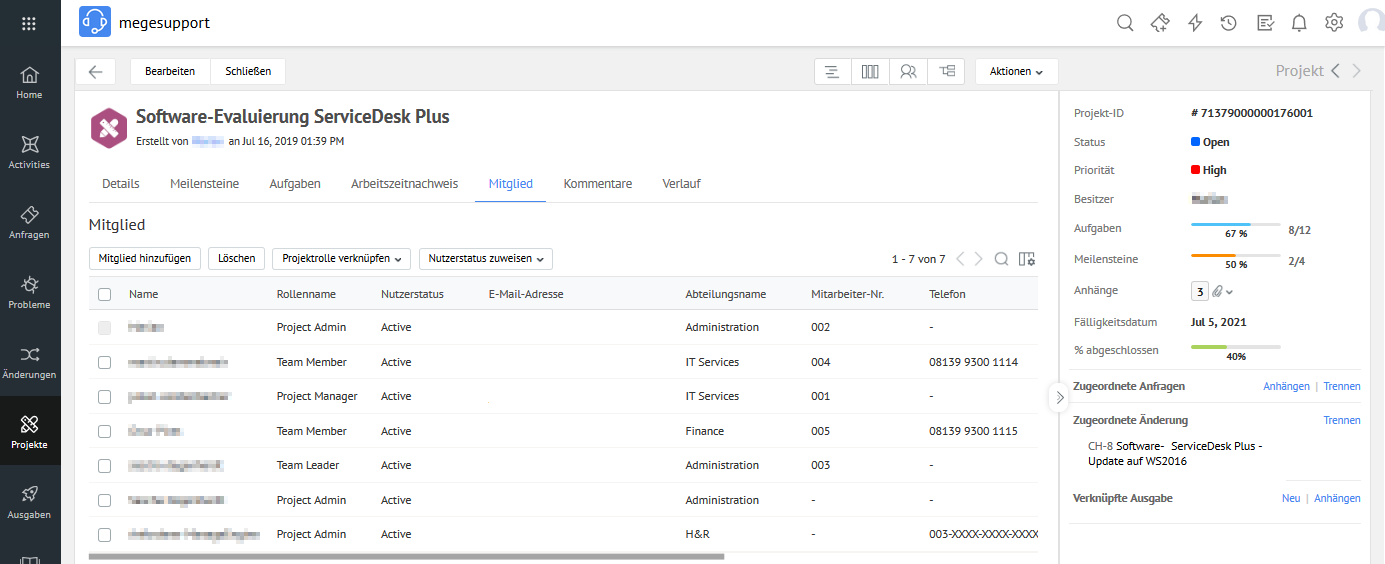Go to Home in sidebar
Viewport: 1385px width, 564px height.
point(30,83)
